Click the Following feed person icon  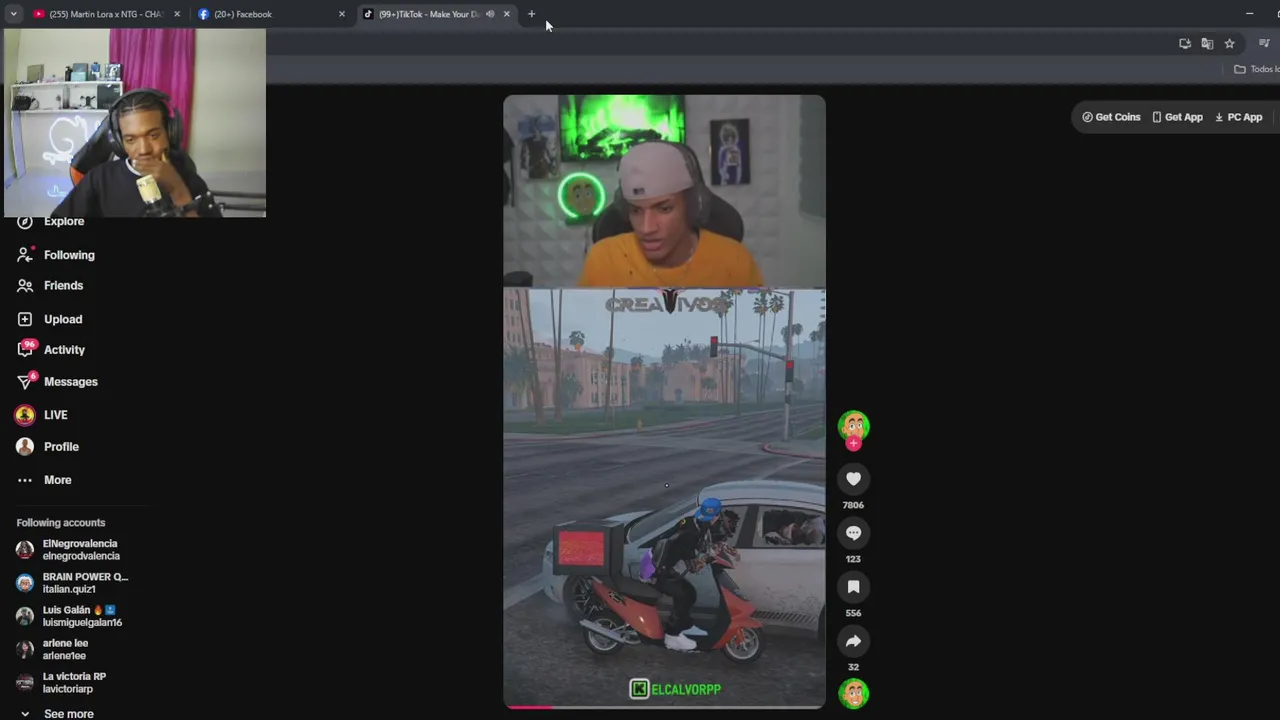click(25, 255)
